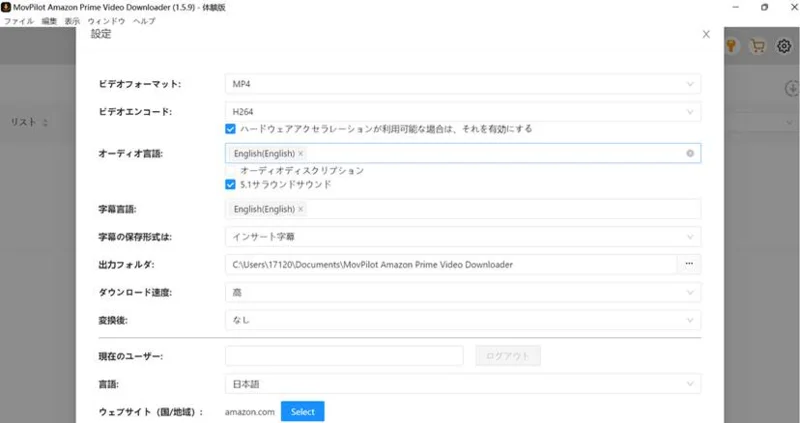The image size is (800, 423).
Task: Remove English(English) tag from オーディオ言語
Action: 301,154
